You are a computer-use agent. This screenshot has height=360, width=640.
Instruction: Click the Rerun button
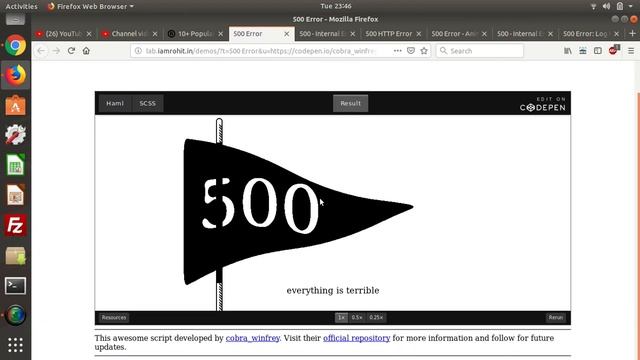pos(556,317)
